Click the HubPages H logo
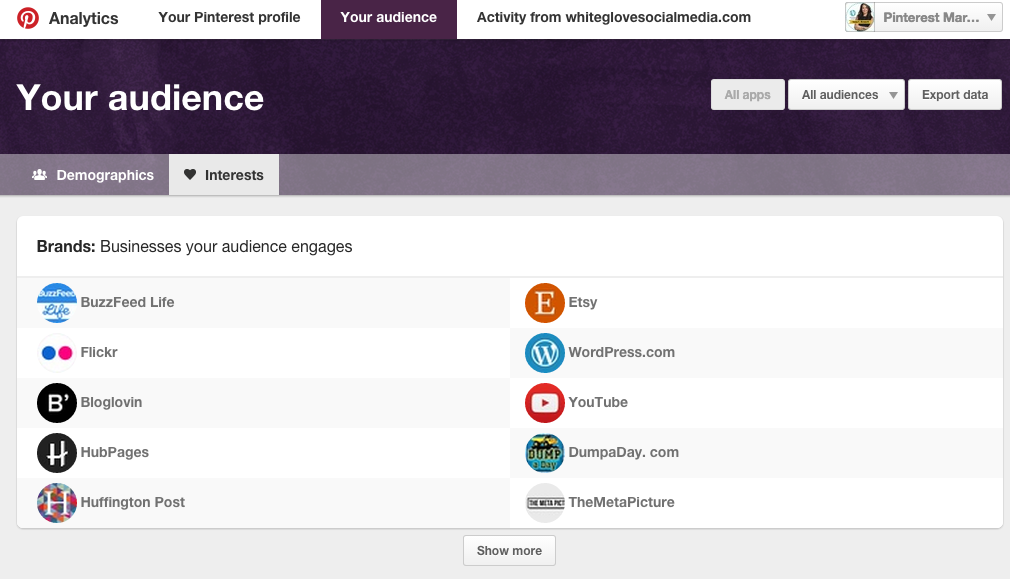The image size is (1010, 579). [57, 453]
